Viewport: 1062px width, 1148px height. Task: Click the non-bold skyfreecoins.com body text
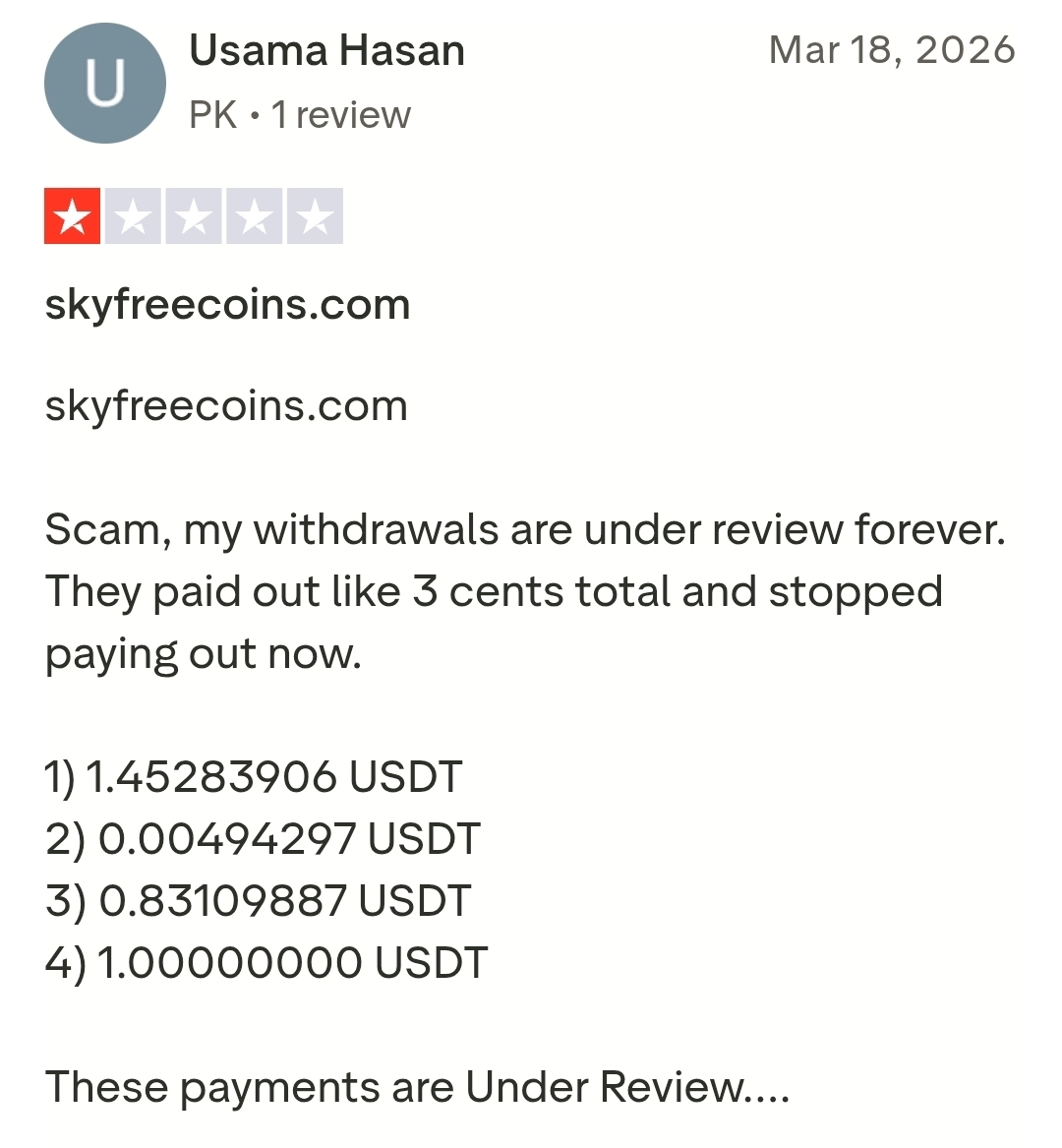tap(226, 405)
